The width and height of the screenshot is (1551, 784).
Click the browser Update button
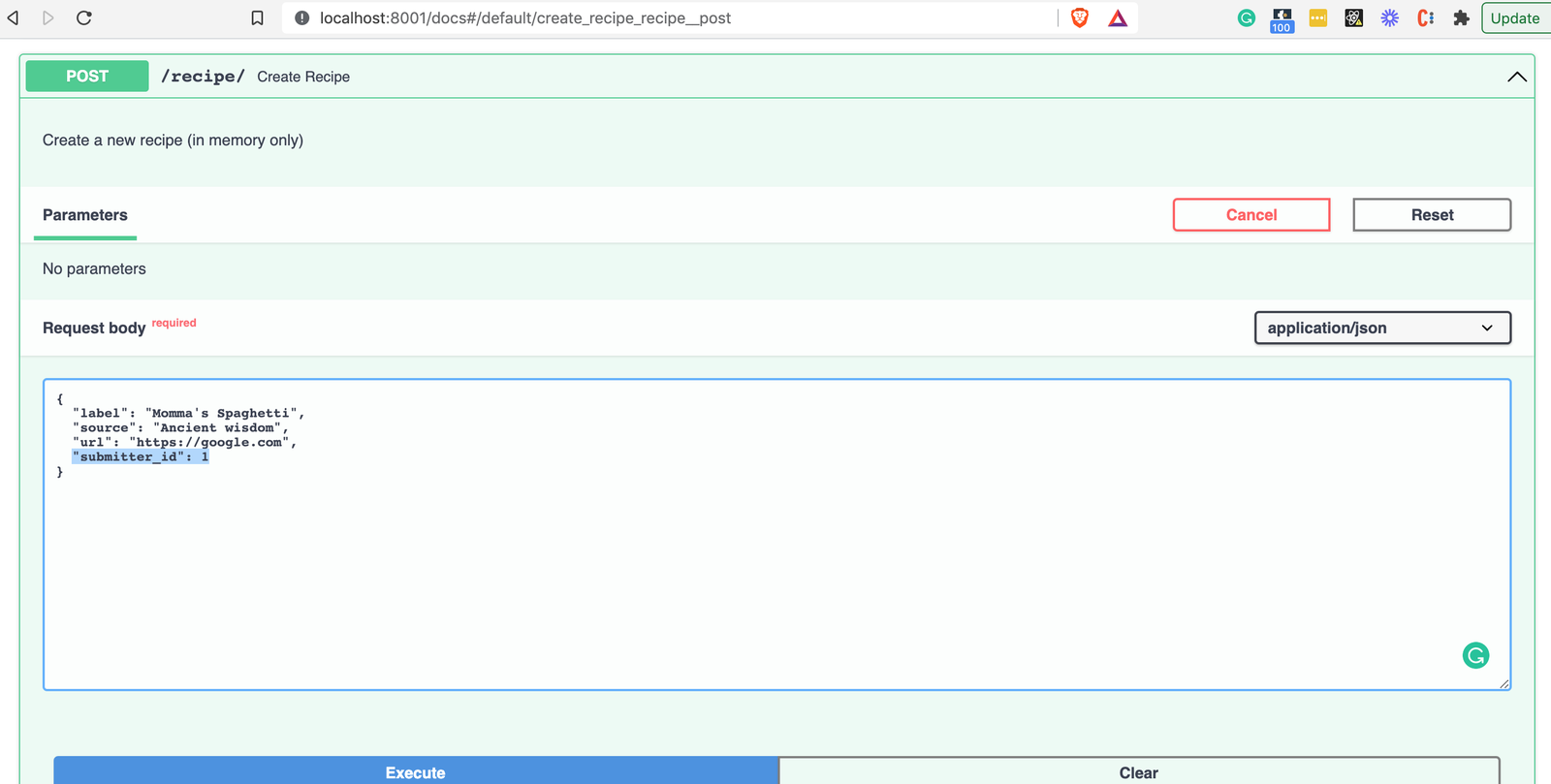click(1515, 18)
